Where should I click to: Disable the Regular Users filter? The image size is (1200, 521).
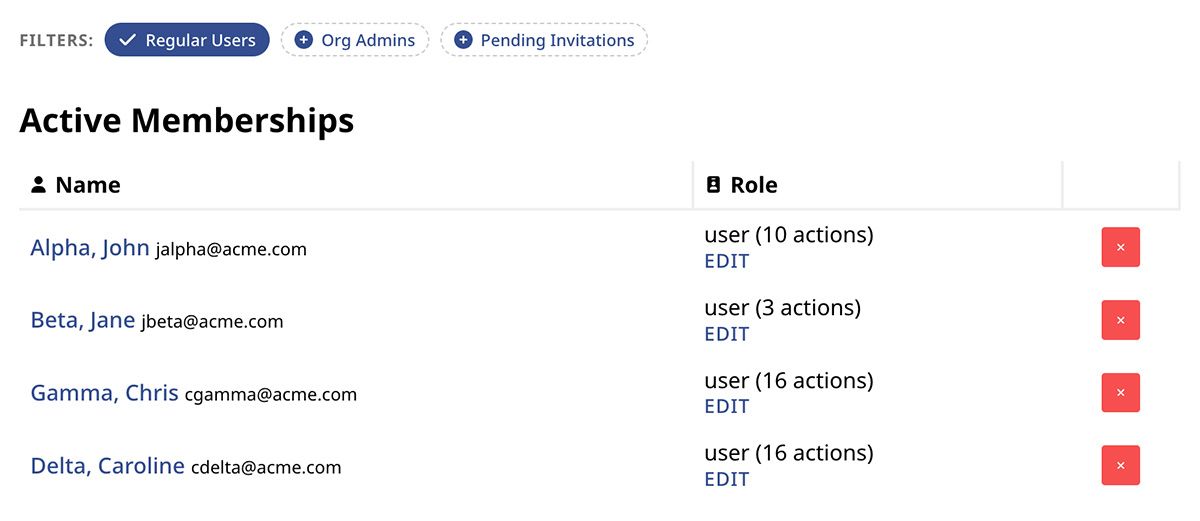187,40
